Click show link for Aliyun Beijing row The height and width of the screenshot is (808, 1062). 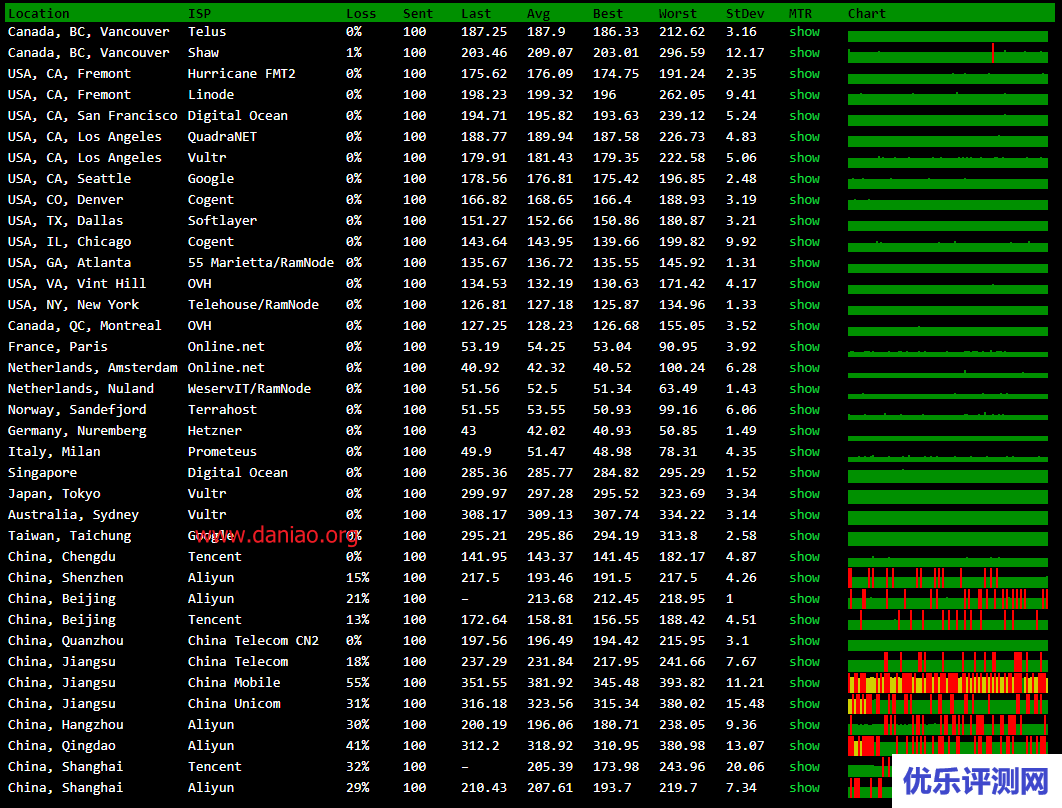point(804,599)
